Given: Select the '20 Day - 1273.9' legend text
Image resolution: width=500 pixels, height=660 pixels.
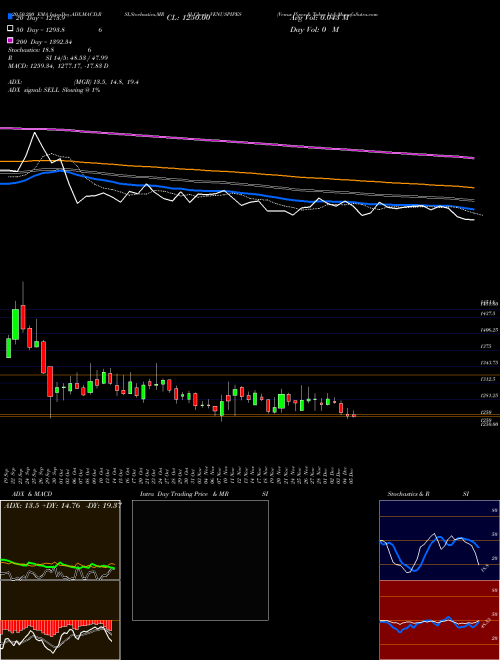Looking at the screenshot, I should tap(40, 18).
